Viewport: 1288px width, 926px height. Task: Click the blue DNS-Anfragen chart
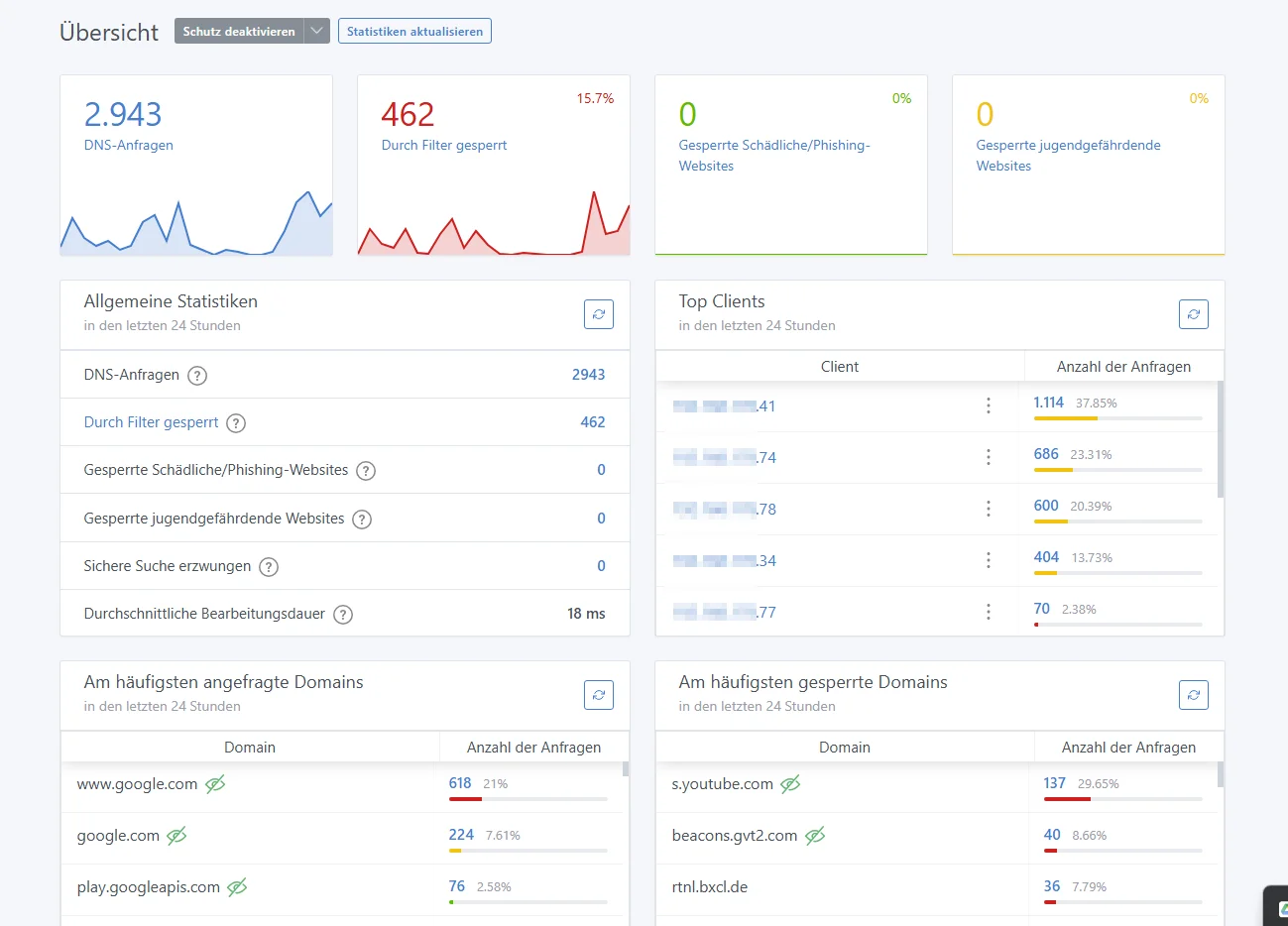pos(196,223)
